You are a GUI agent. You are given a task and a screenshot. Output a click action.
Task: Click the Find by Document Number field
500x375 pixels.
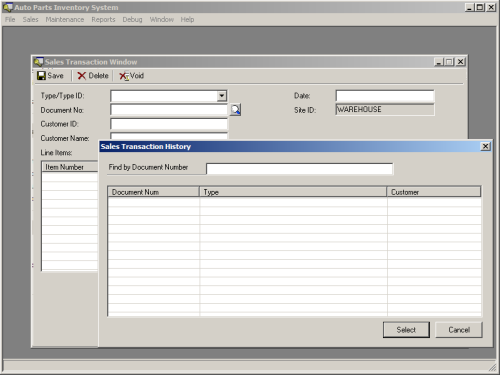[299, 169]
